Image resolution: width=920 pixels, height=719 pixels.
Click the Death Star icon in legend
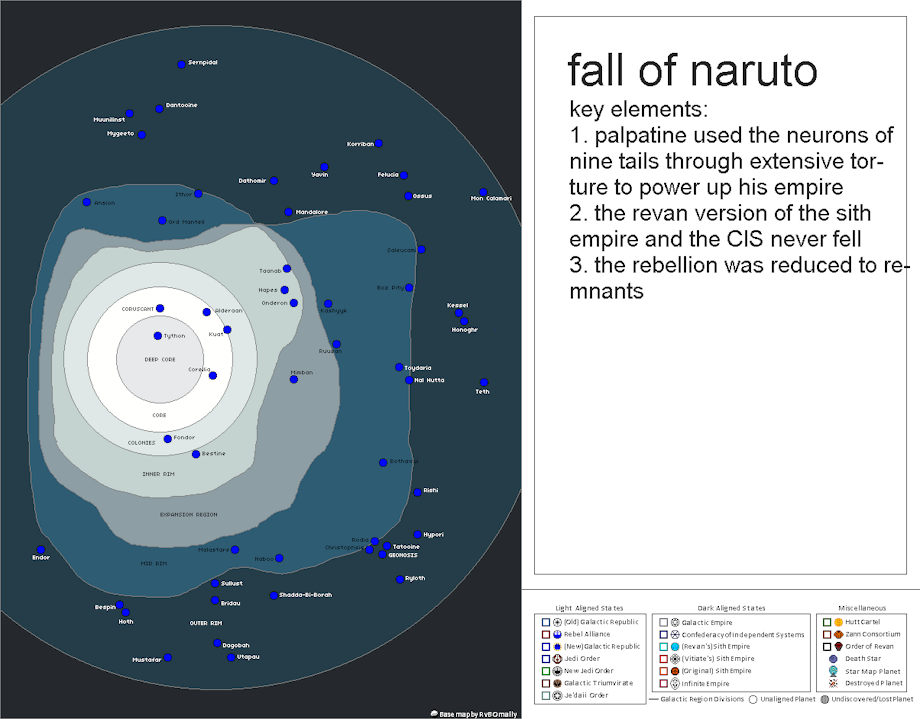[x=833, y=659]
